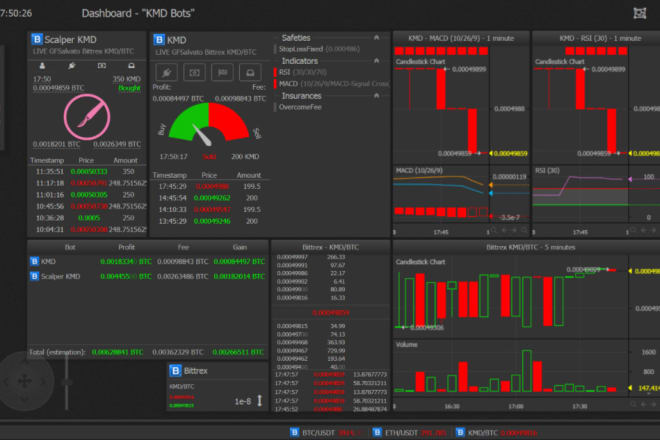The height and width of the screenshot is (440, 660).
Task: Click the KMD row icon in bot table
Action: (x=35, y=261)
